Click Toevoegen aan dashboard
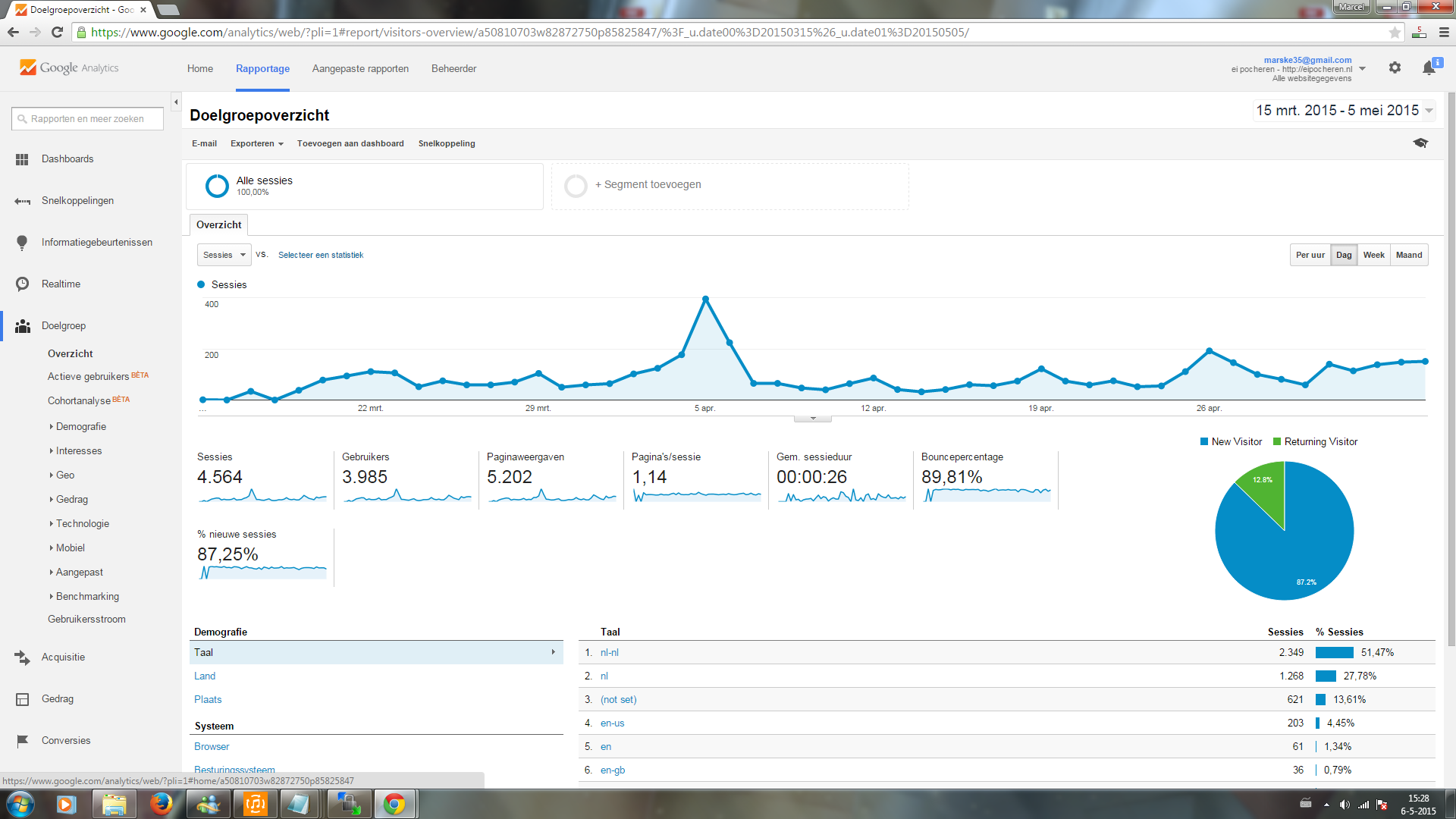This screenshot has width=1456, height=819. [350, 143]
